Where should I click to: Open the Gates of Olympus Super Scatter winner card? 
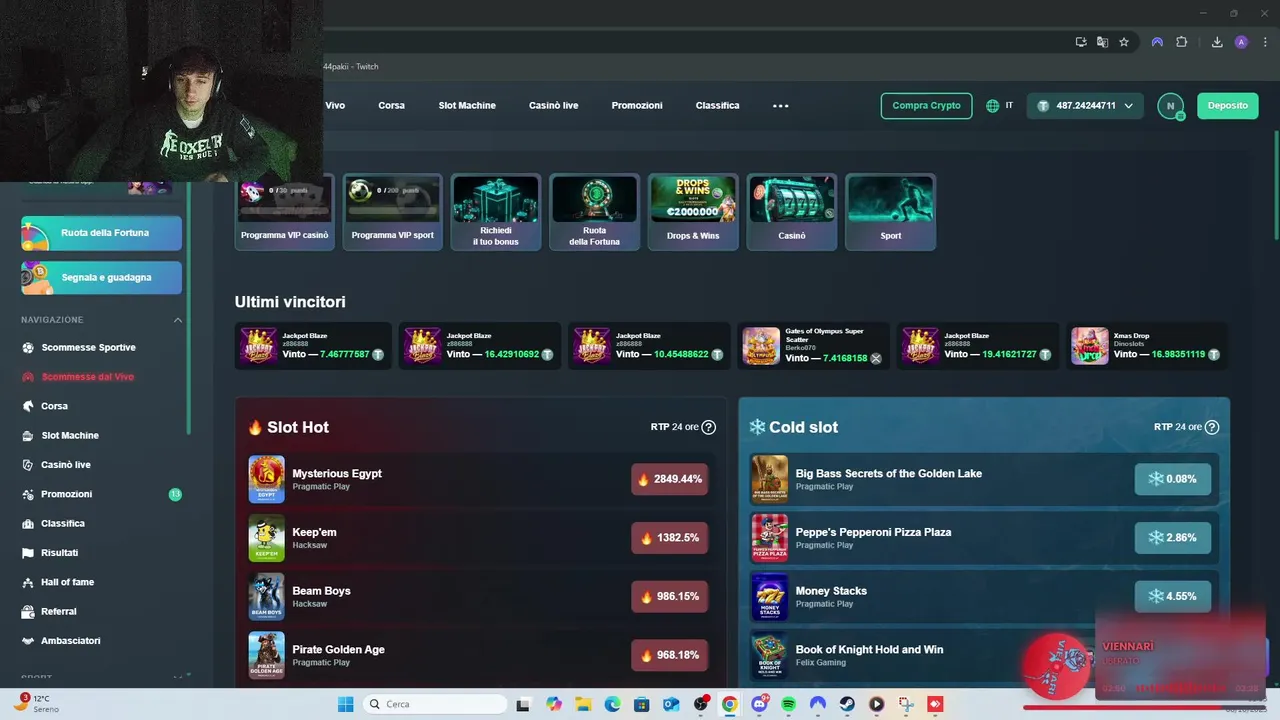click(813, 346)
